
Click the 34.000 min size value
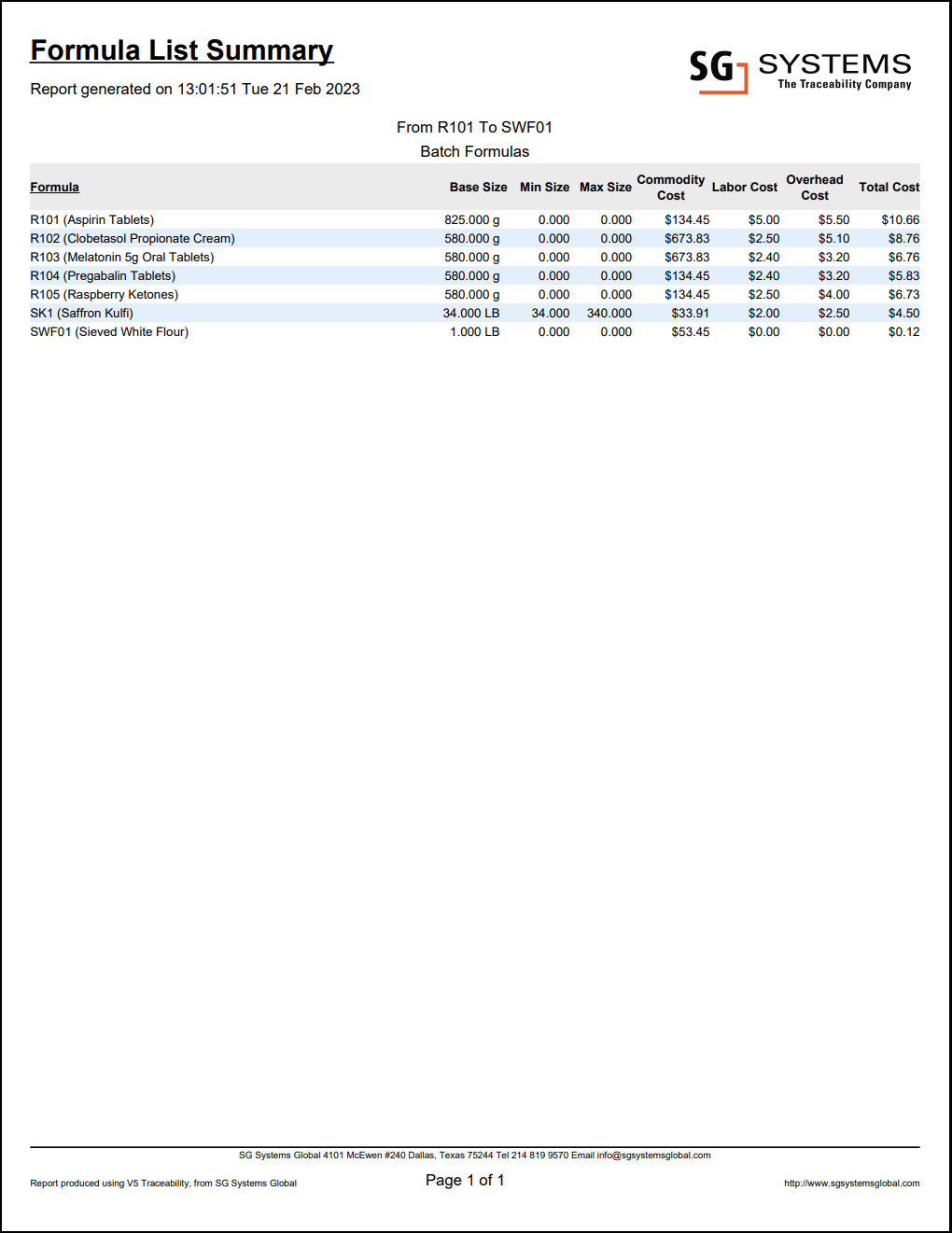(550, 313)
